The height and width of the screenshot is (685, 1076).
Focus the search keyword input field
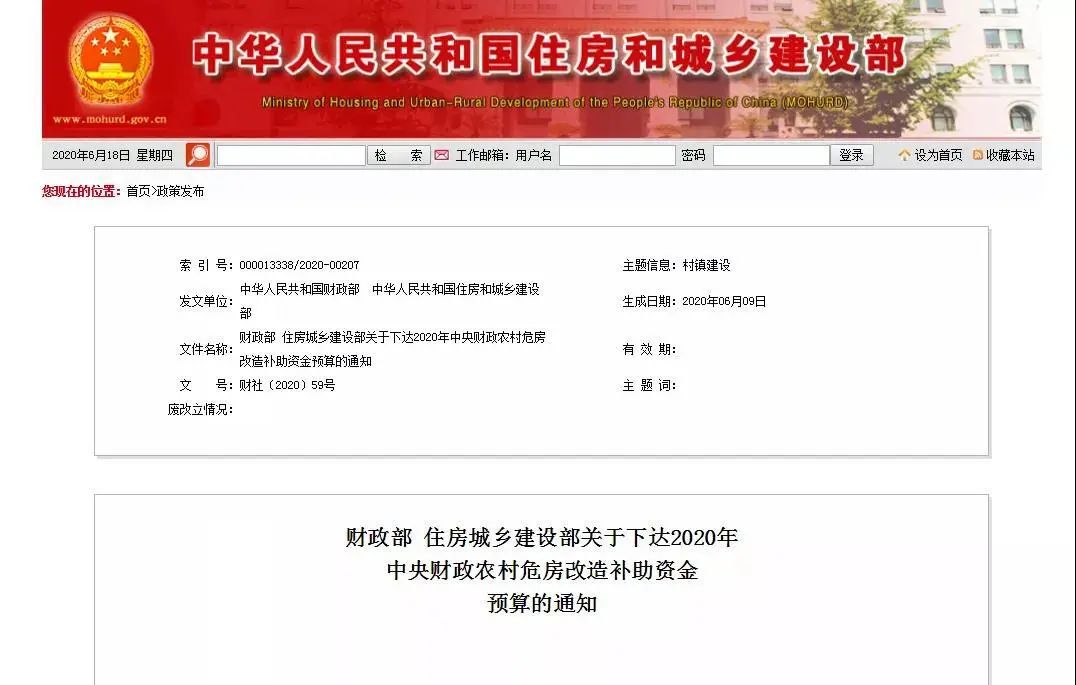[x=291, y=155]
